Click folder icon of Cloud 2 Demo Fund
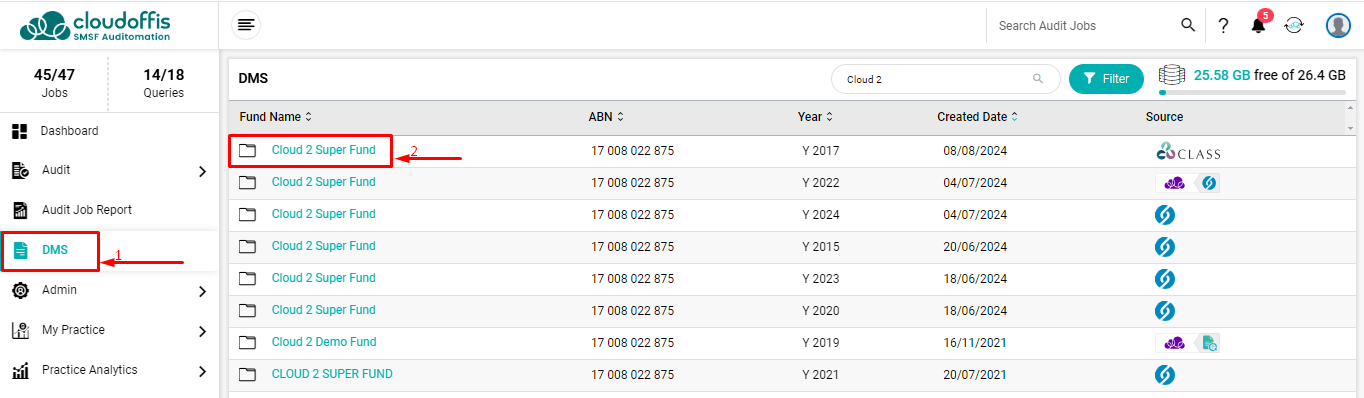Image resolution: width=1364 pixels, height=398 pixels. click(248, 343)
